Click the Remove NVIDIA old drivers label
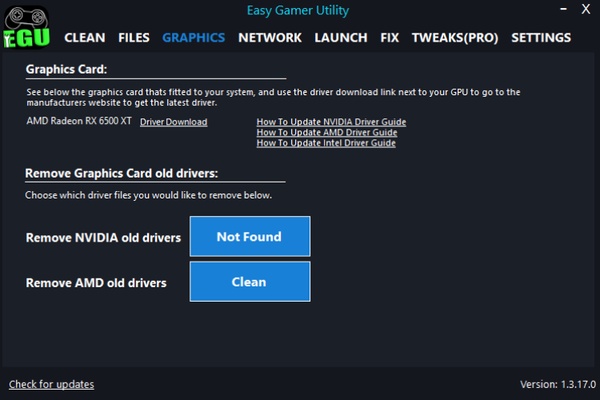 (x=103, y=238)
